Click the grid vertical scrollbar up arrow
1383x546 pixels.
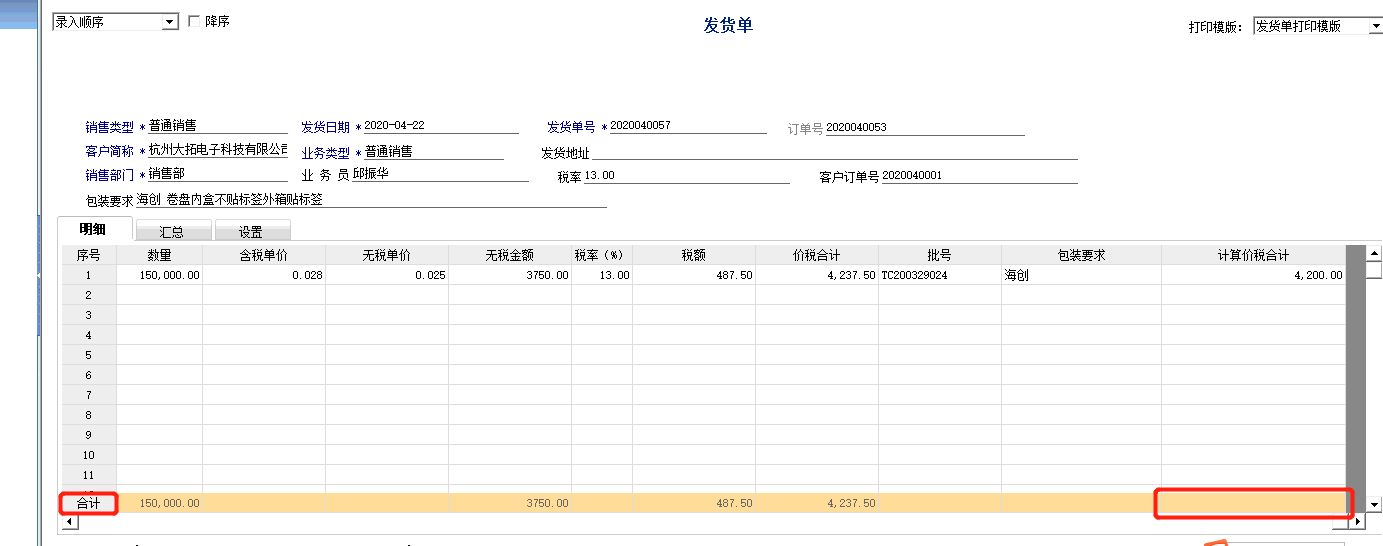click(x=1374, y=255)
